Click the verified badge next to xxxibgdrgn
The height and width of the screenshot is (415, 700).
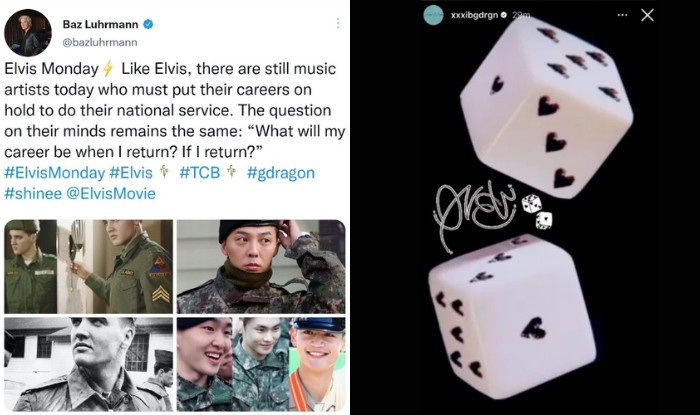tap(504, 15)
